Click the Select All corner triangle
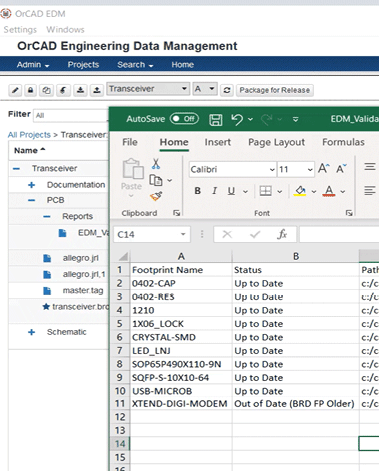379x471 pixels. (x=123, y=256)
